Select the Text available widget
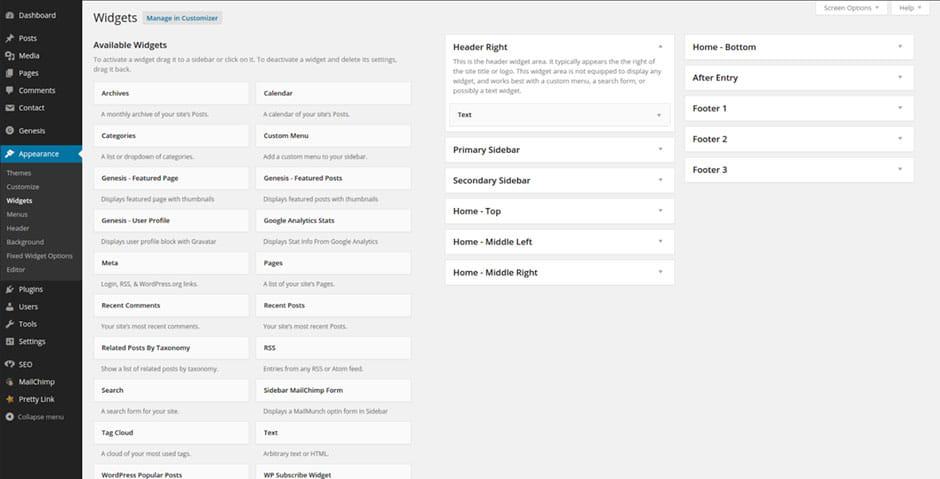Screen dimensions: 940x479 click(333, 433)
